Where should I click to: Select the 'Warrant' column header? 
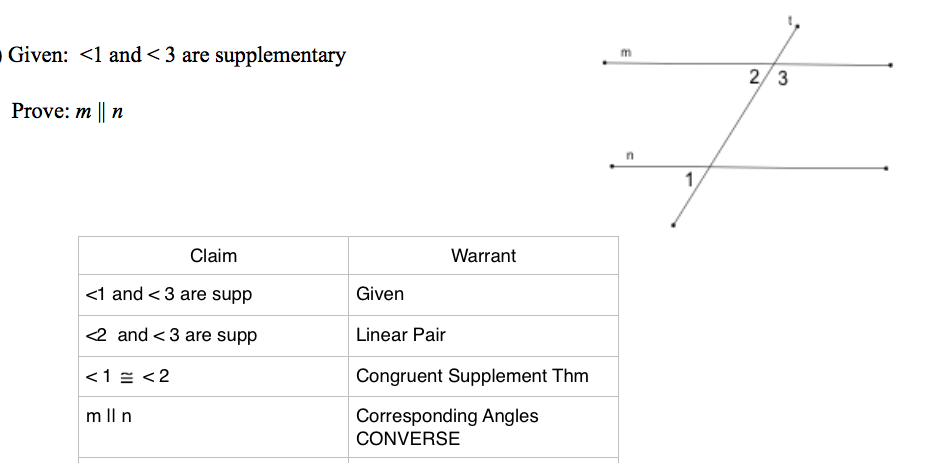pyautogui.click(x=483, y=256)
